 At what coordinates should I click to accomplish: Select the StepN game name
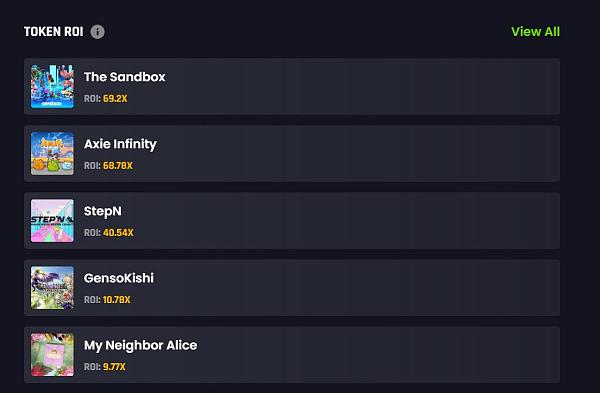coord(103,212)
